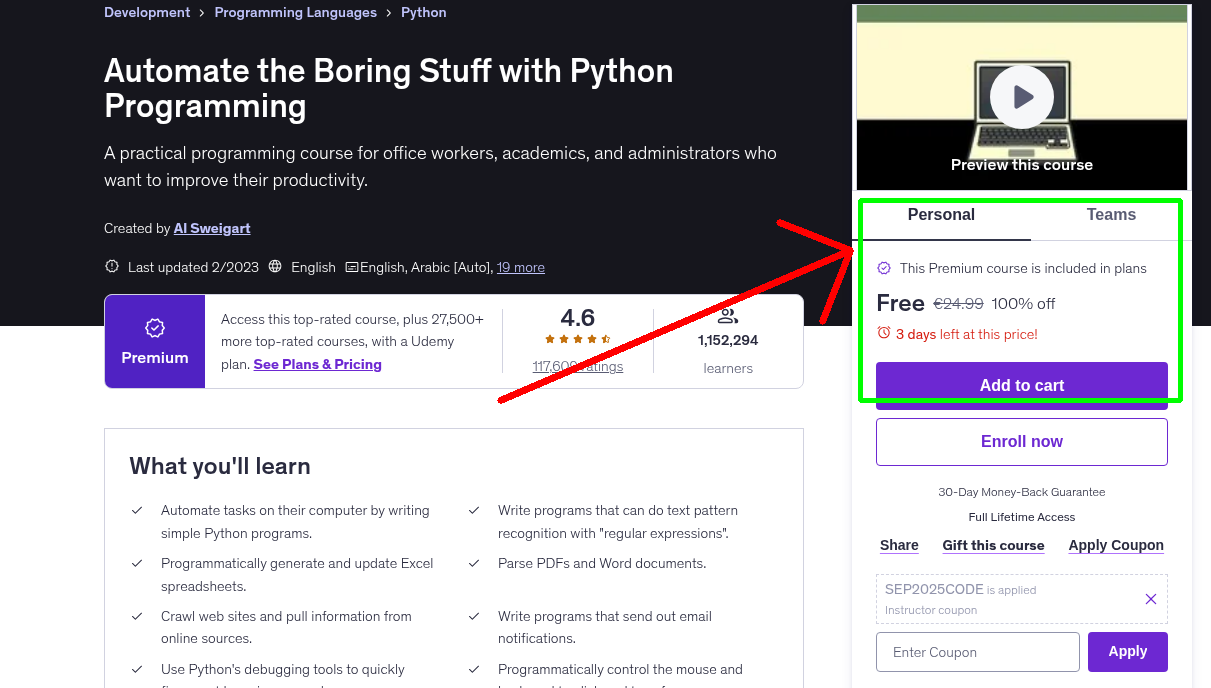Share this course

tap(899, 545)
